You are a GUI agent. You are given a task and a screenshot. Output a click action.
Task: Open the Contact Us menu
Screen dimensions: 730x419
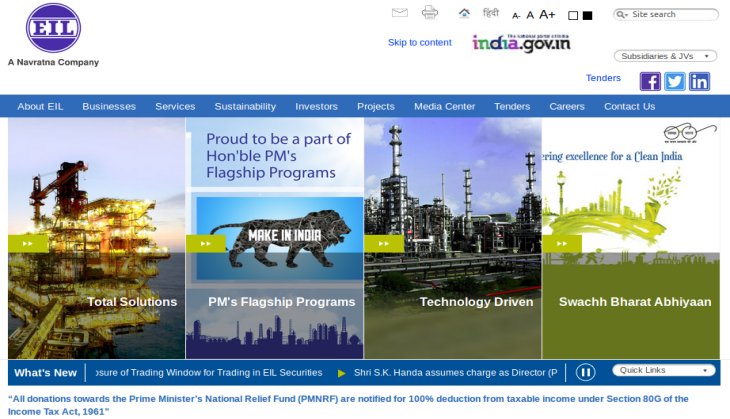click(x=629, y=107)
